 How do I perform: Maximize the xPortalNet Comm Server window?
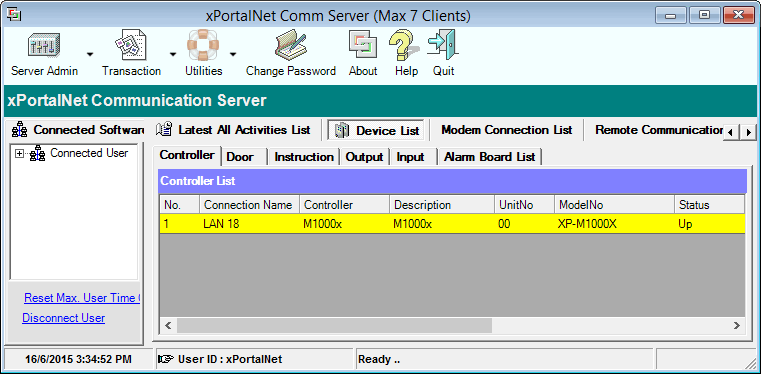point(704,16)
